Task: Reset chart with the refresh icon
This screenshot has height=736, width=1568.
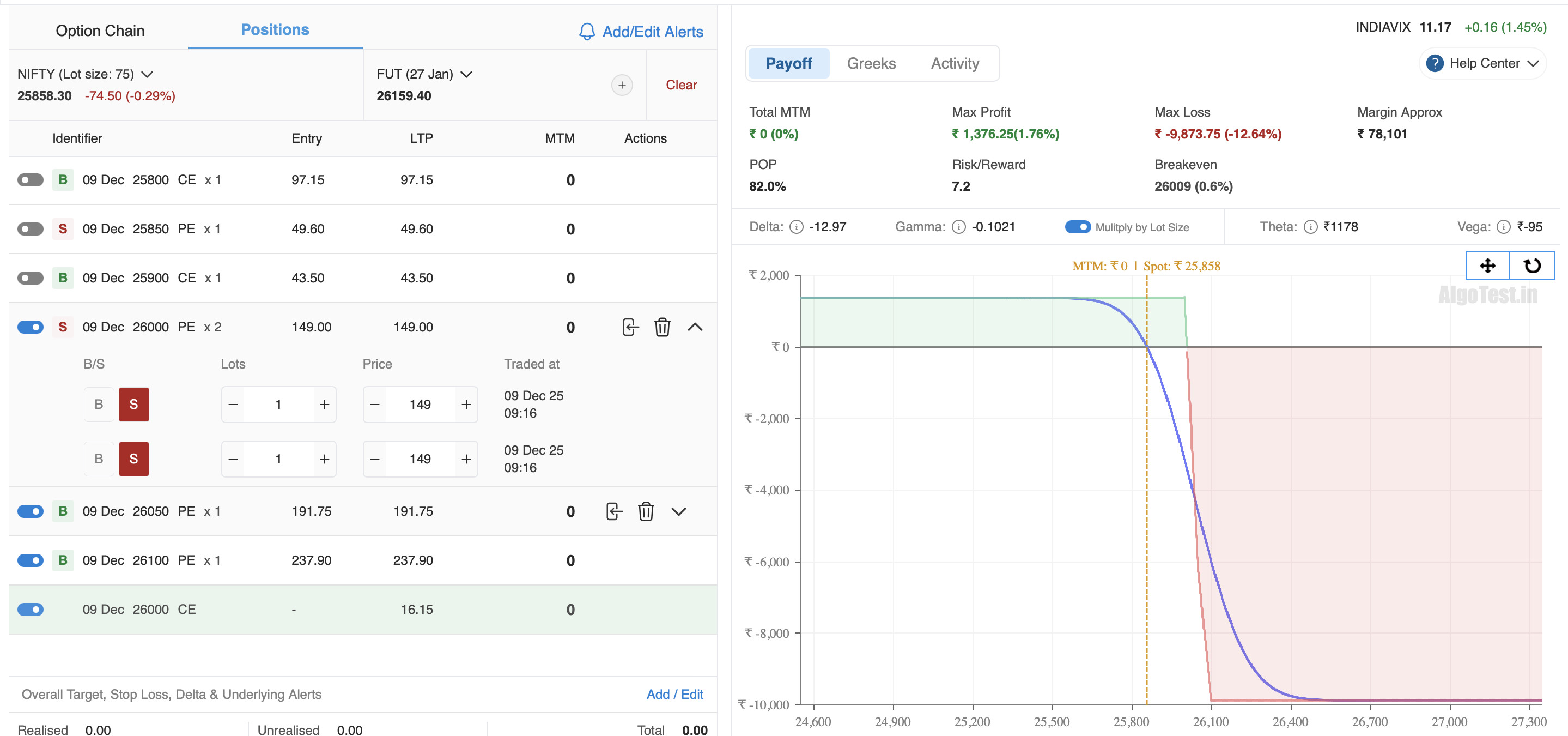Action: point(1531,266)
